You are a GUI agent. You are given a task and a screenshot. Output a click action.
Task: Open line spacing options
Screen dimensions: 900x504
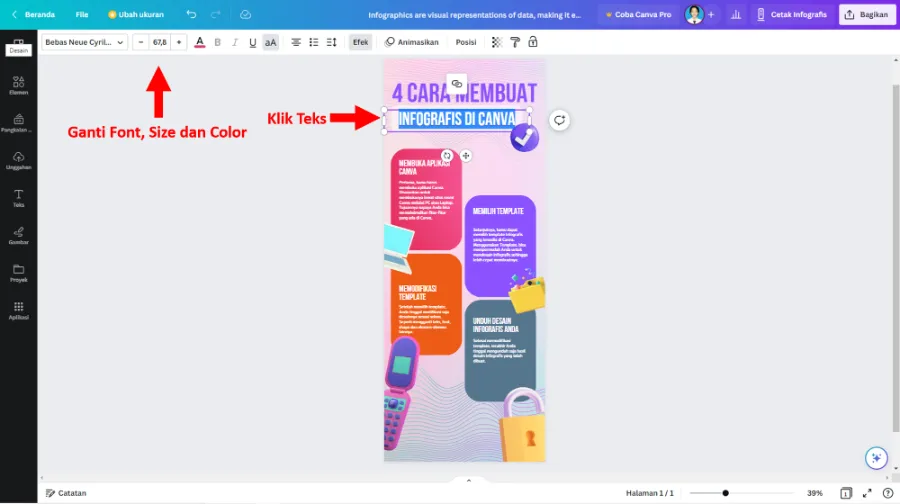pos(331,42)
